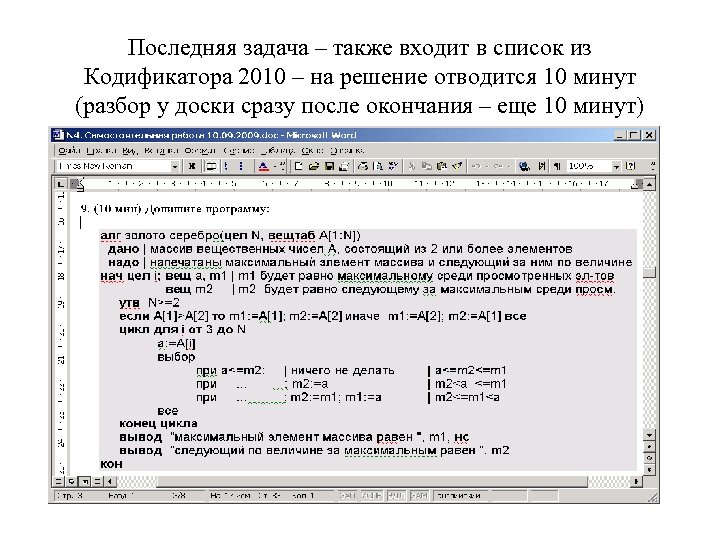Image resolution: width=720 pixels, height=540 pixels.
Task: Switch to Outline view button
Action: tap(97, 482)
